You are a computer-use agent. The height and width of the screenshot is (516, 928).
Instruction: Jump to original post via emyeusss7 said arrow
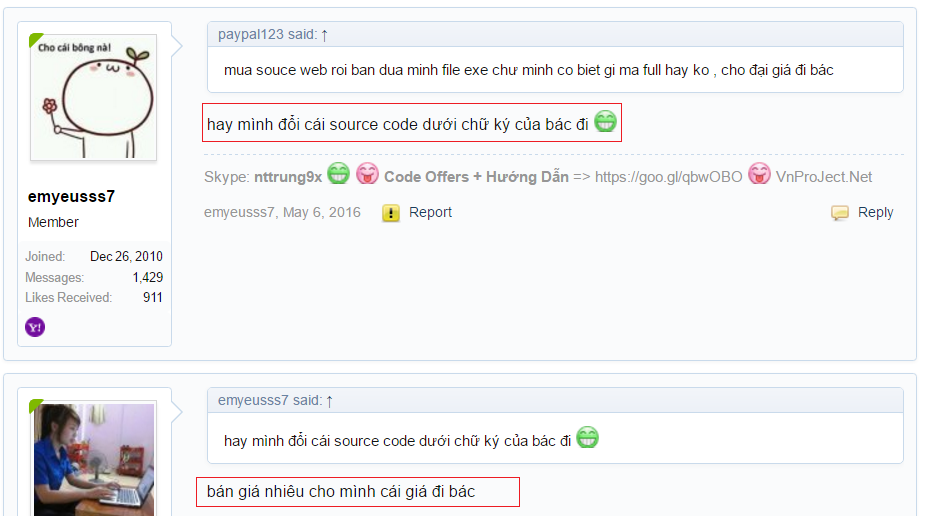click(x=330, y=401)
